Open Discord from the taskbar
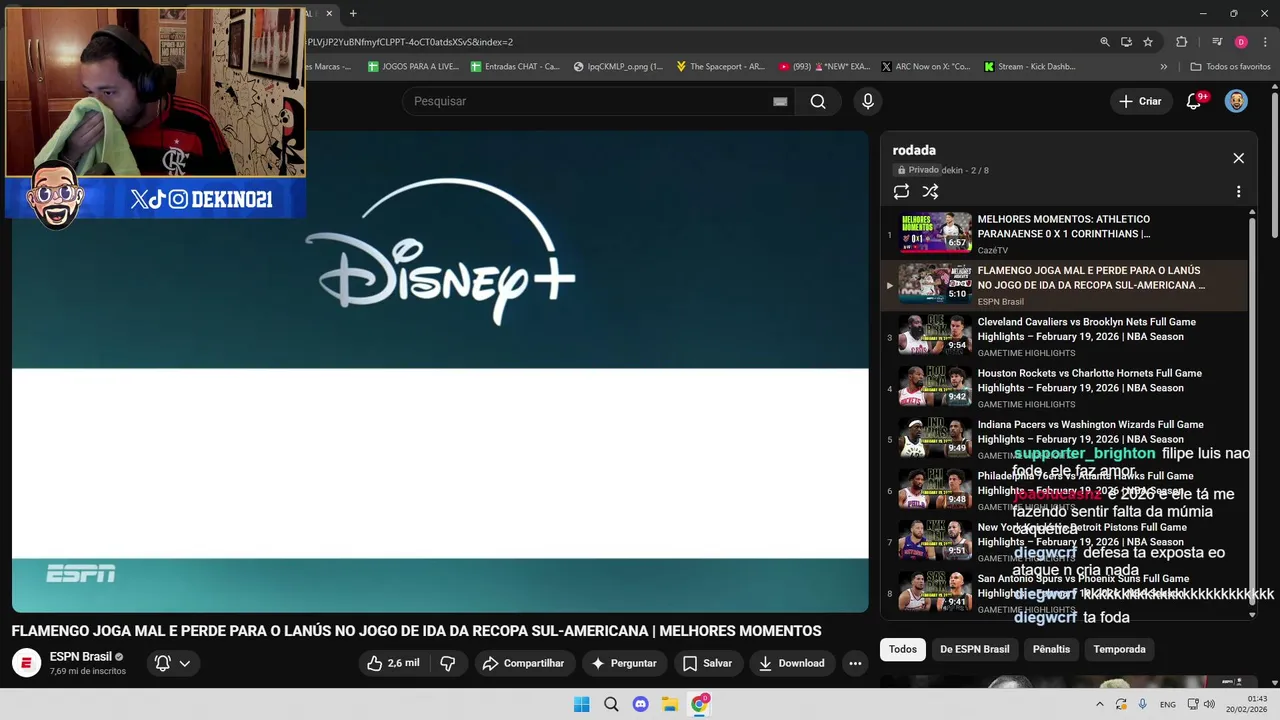Screen dimensions: 1280x720 coord(641,704)
